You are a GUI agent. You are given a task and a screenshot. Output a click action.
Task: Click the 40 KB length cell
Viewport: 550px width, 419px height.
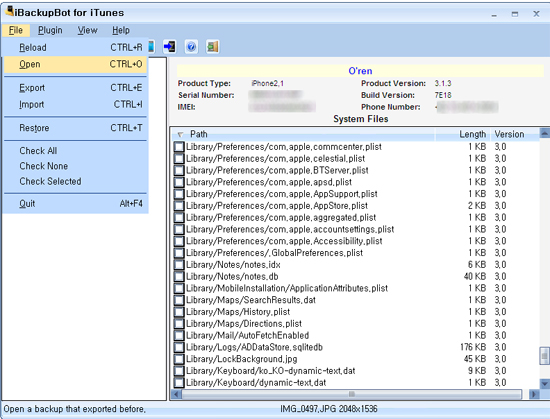[x=475, y=277]
